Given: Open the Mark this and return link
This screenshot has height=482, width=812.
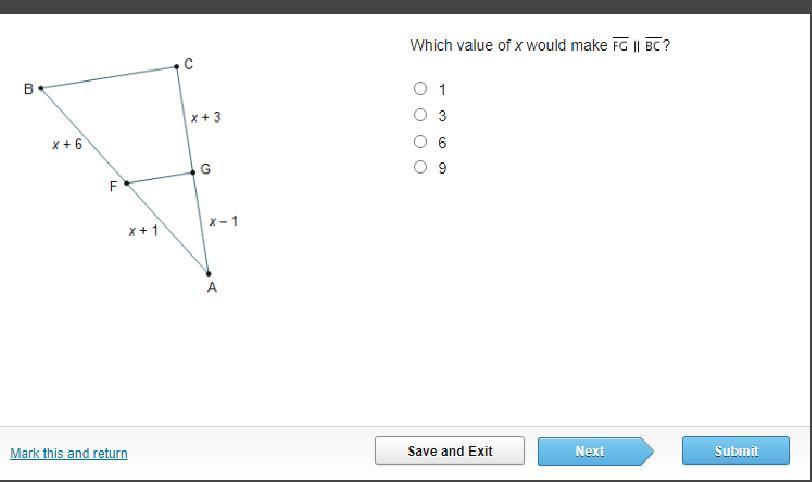Looking at the screenshot, I should [69, 453].
